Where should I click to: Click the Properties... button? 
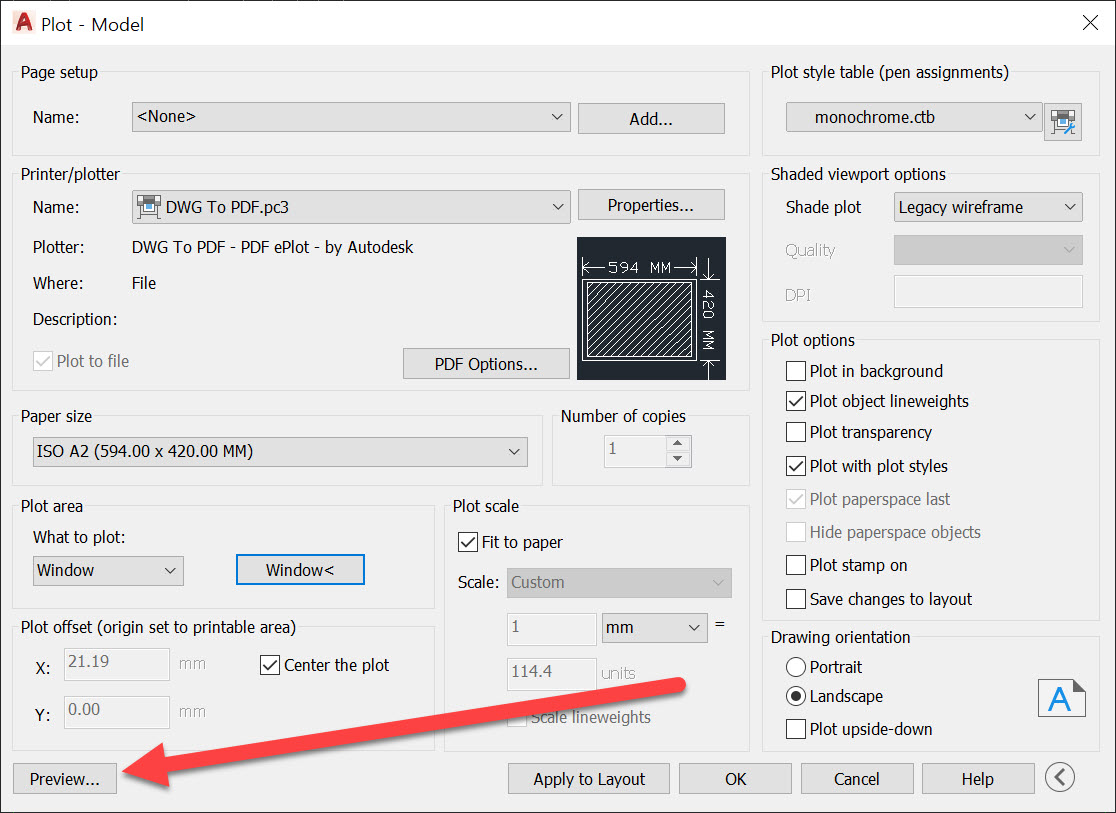click(x=651, y=205)
